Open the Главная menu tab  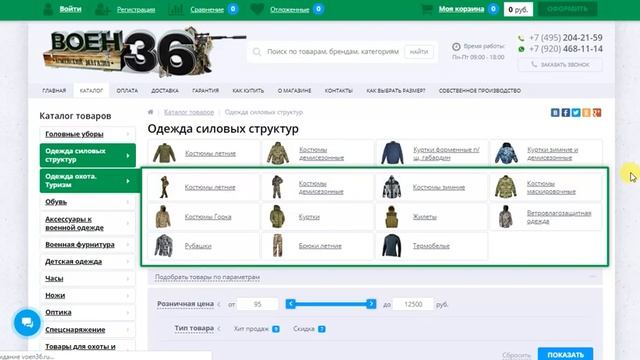click(x=54, y=91)
